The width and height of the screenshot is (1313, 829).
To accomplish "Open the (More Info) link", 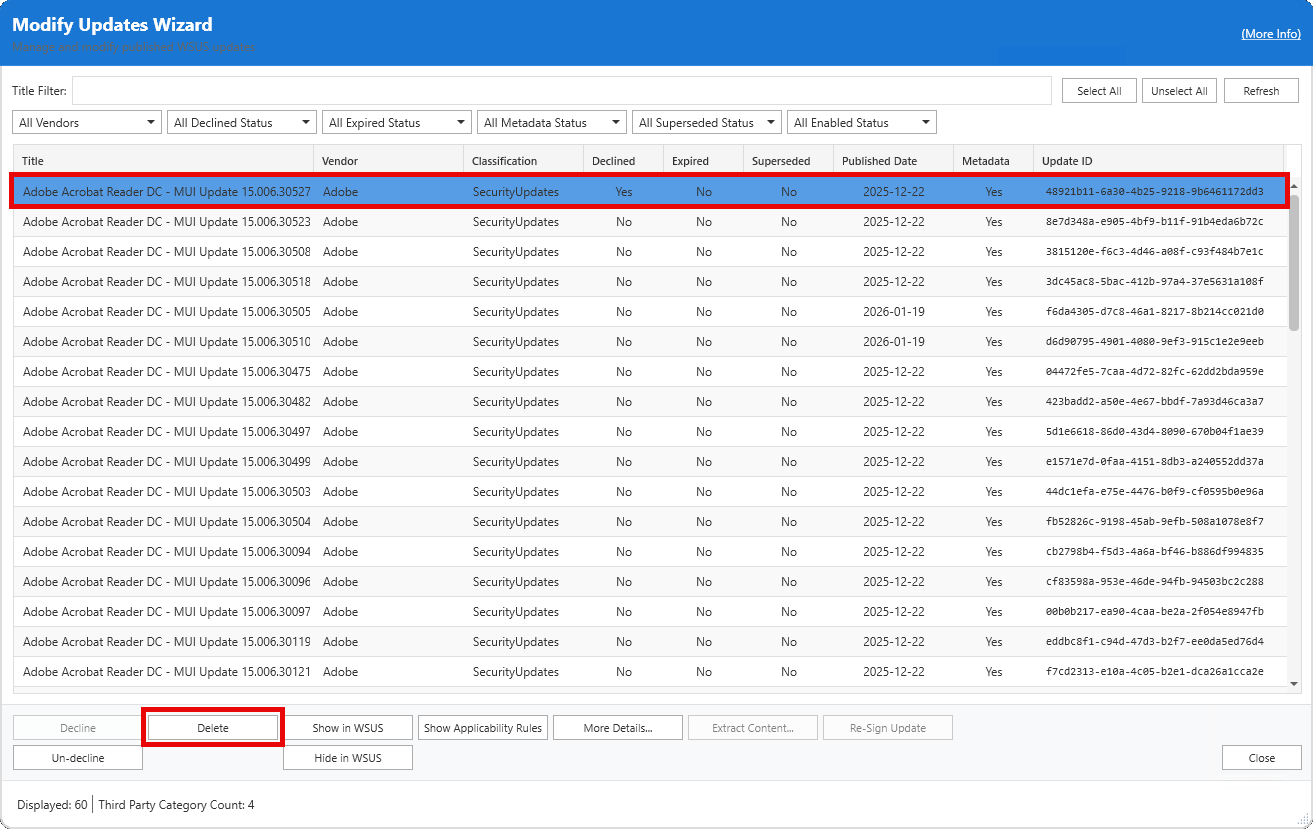I will [1270, 33].
